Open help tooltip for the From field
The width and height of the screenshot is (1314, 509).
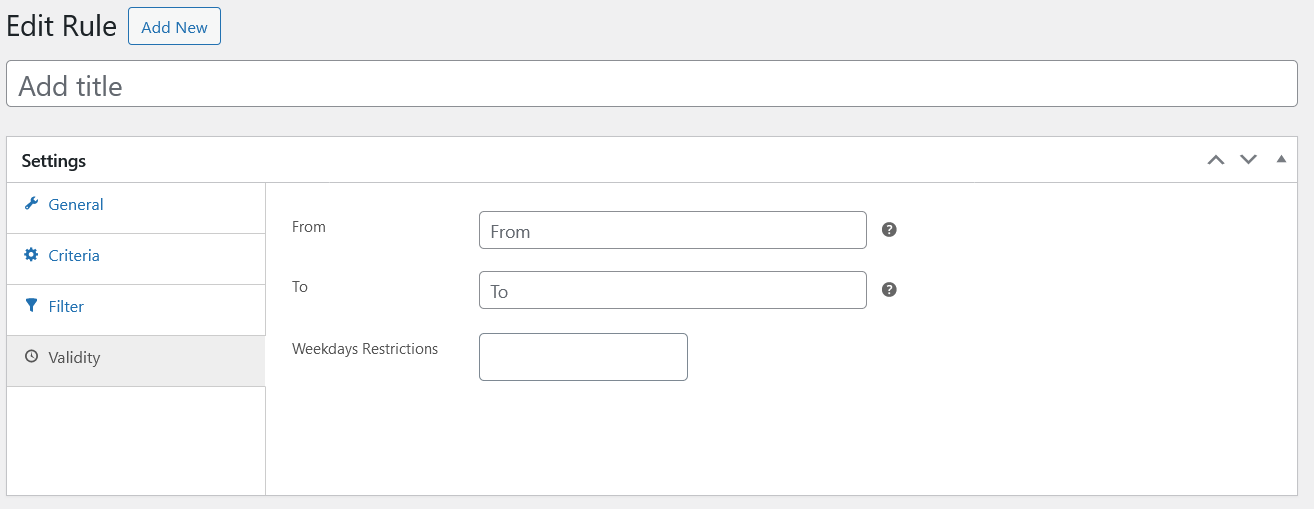(x=889, y=230)
